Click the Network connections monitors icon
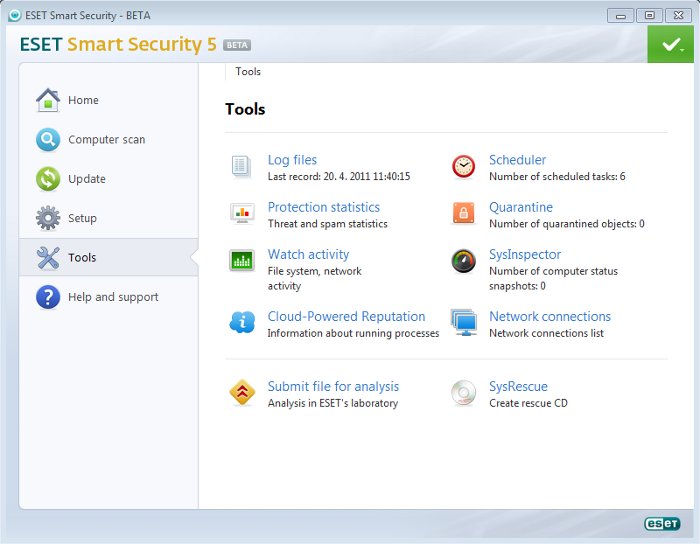Viewport: 700px width, 544px height. [463, 322]
